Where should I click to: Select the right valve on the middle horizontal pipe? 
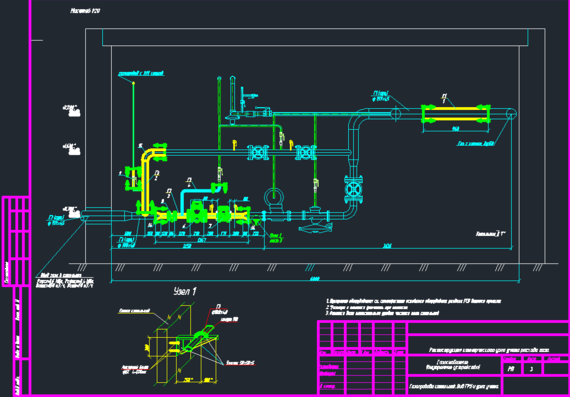[x=306, y=152]
